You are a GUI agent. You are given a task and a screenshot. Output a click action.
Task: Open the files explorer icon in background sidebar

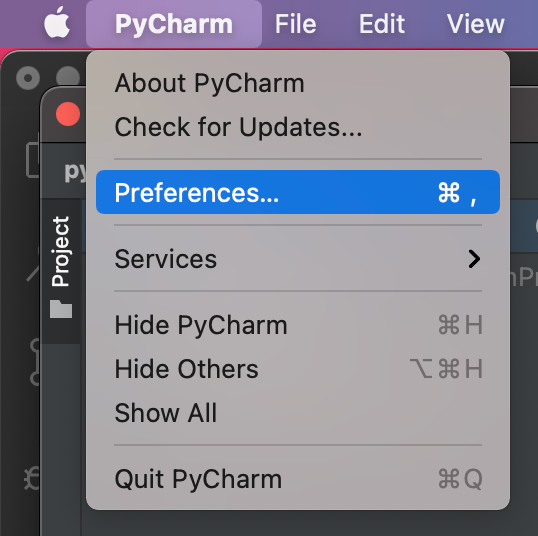[33, 160]
